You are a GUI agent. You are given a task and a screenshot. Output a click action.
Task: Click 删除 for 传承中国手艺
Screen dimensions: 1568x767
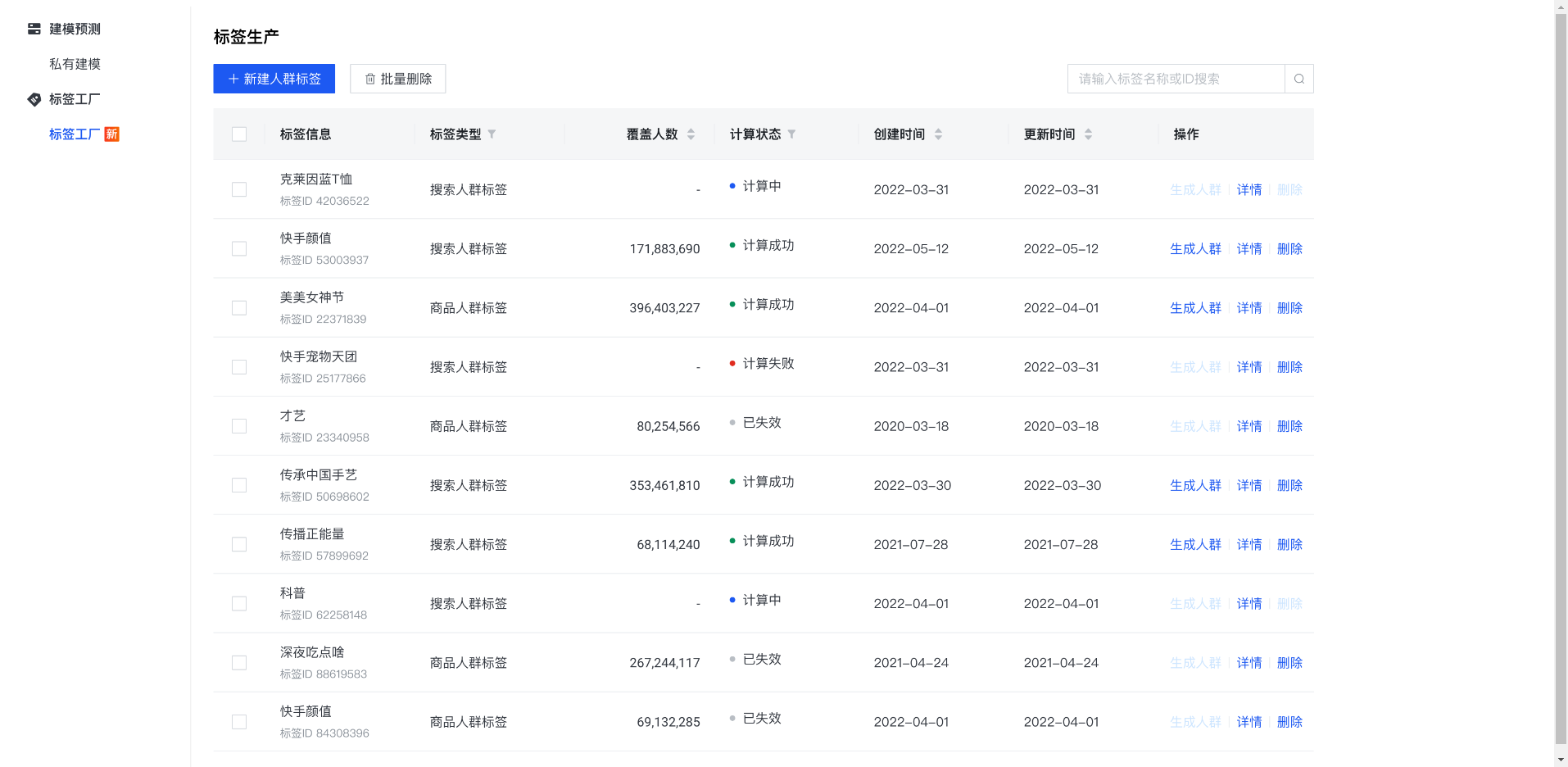pos(1289,486)
